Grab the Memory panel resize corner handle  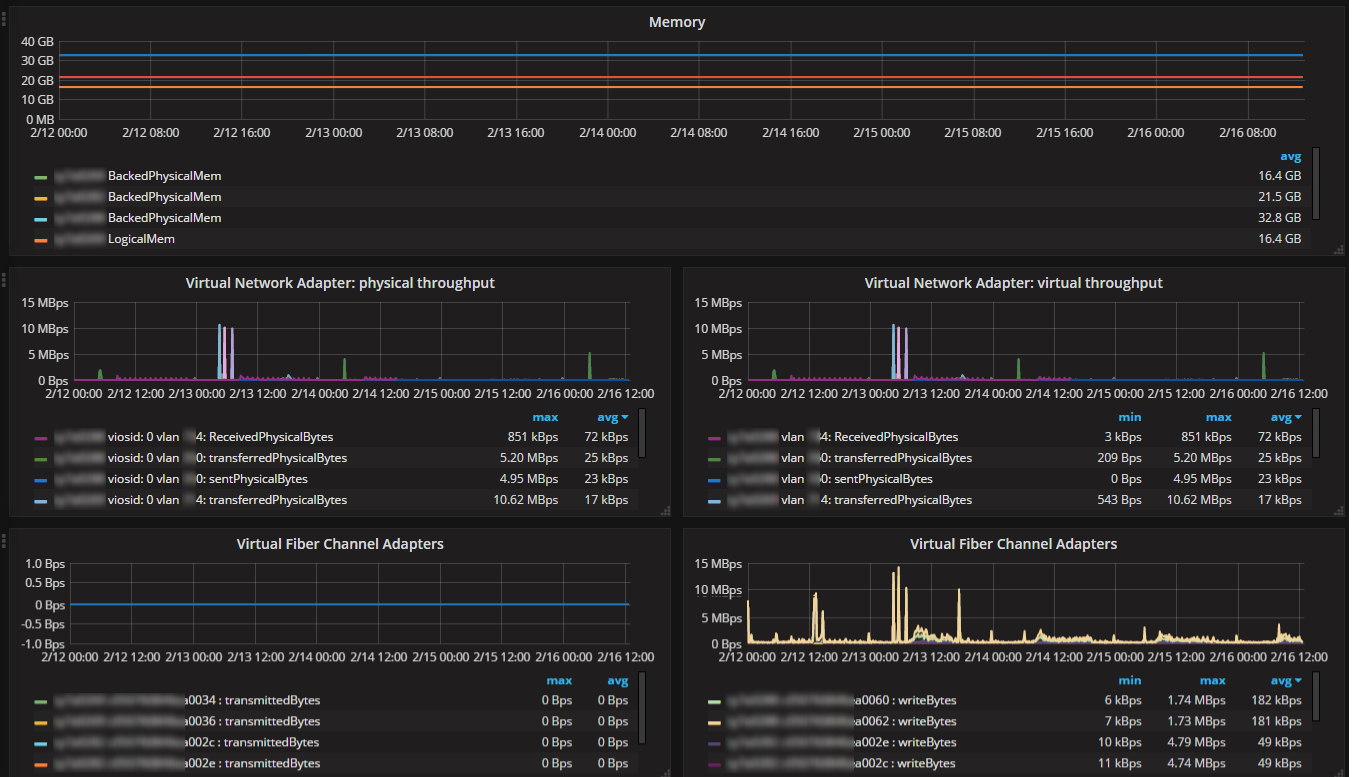pyautogui.click(x=1338, y=249)
